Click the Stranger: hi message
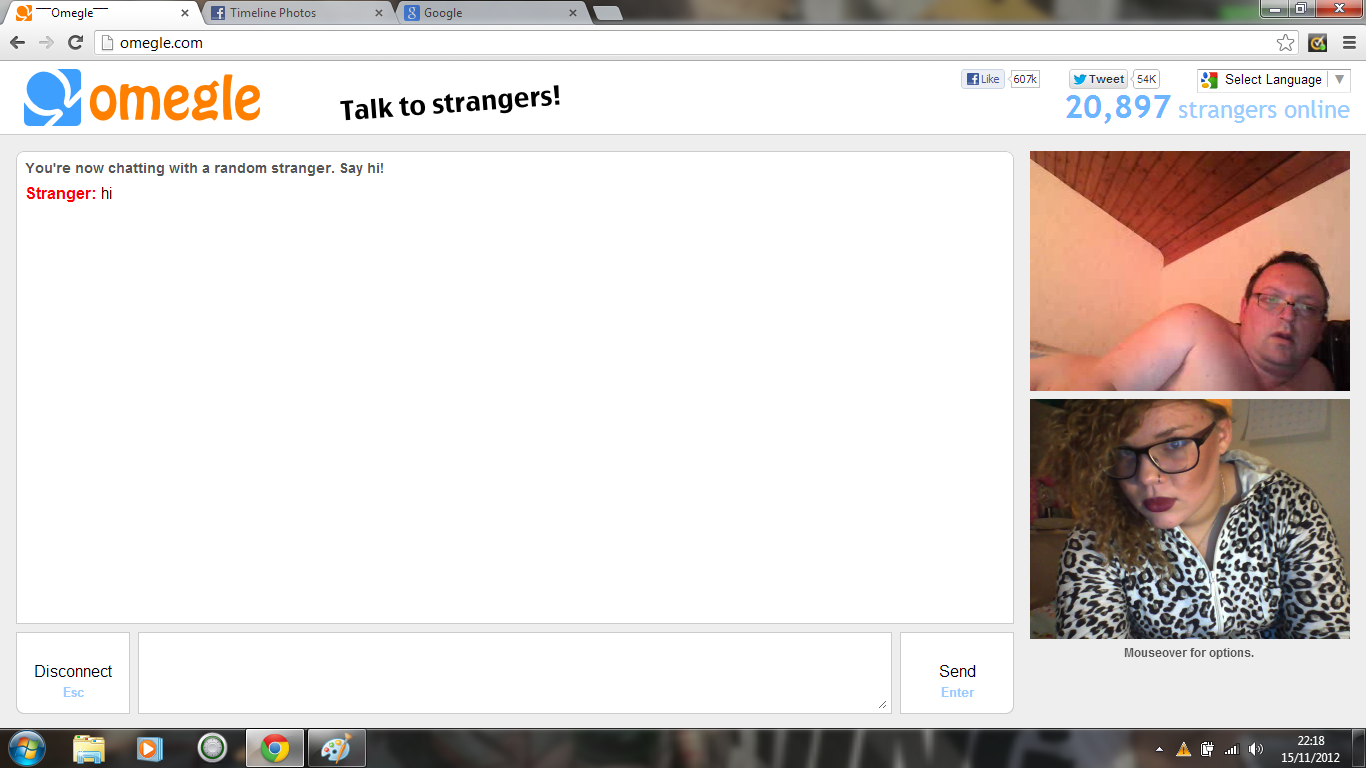 pyautogui.click(x=69, y=194)
